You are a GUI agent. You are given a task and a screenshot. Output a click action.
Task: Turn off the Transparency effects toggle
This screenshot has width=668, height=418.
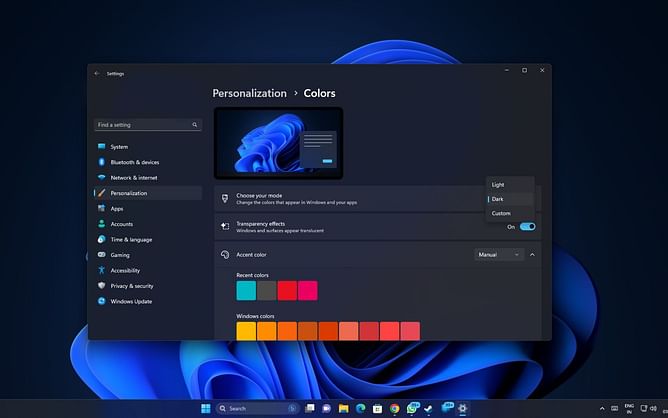(x=527, y=227)
